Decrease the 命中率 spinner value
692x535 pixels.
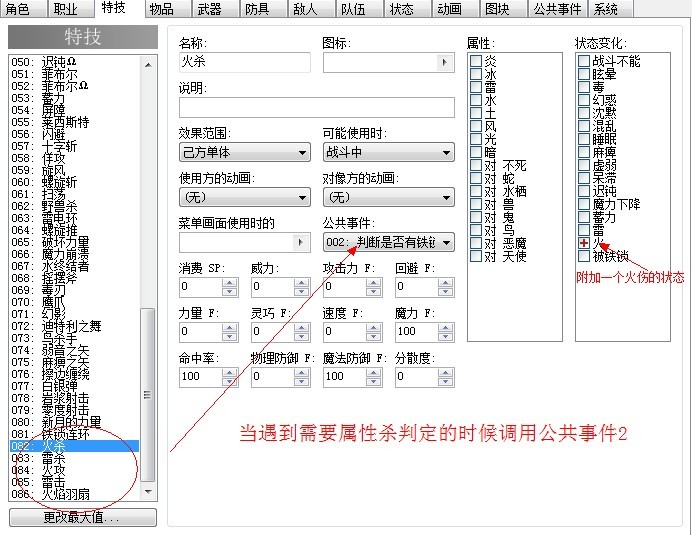[x=229, y=381]
